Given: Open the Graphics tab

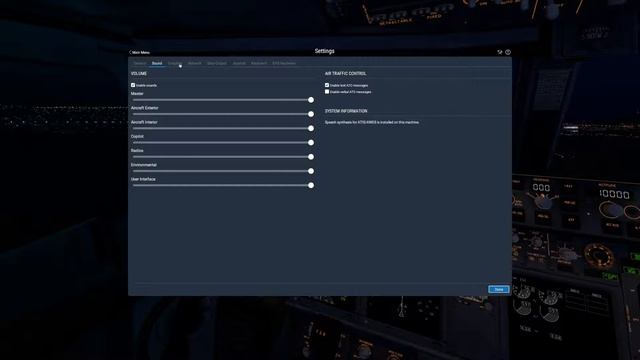Looking at the screenshot, I should pos(175,63).
